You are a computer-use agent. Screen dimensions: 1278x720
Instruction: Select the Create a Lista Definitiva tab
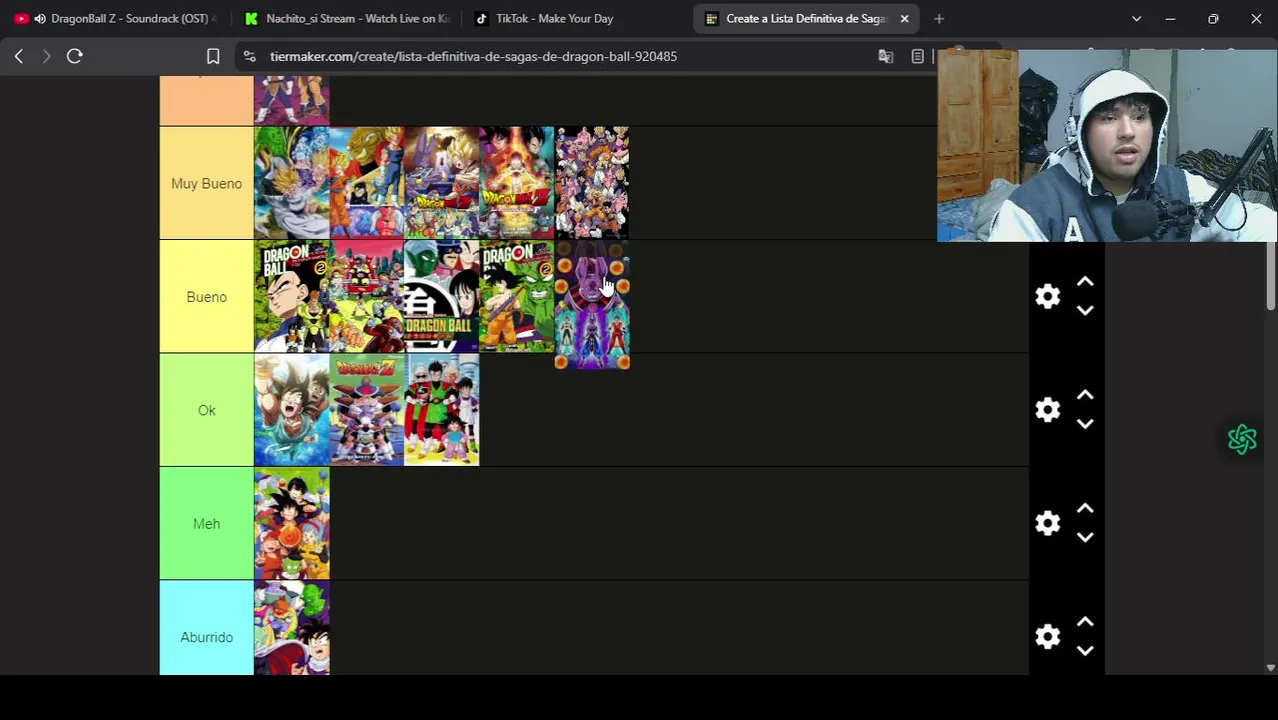806,18
